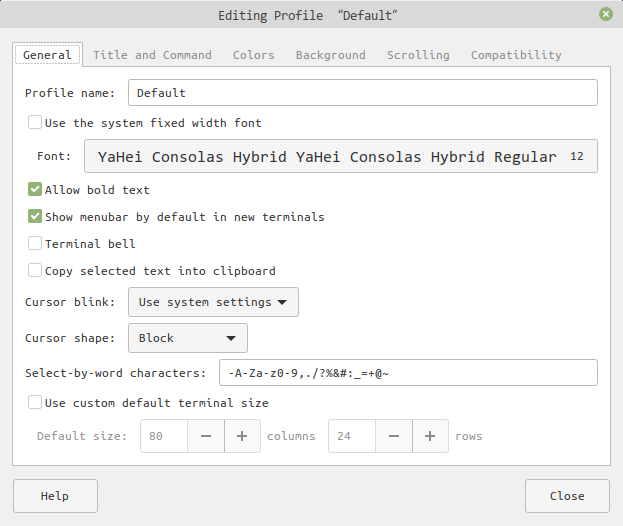623x526 pixels.
Task: Expand the Cursor shape dropdown
Action: click(x=188, y=338)
